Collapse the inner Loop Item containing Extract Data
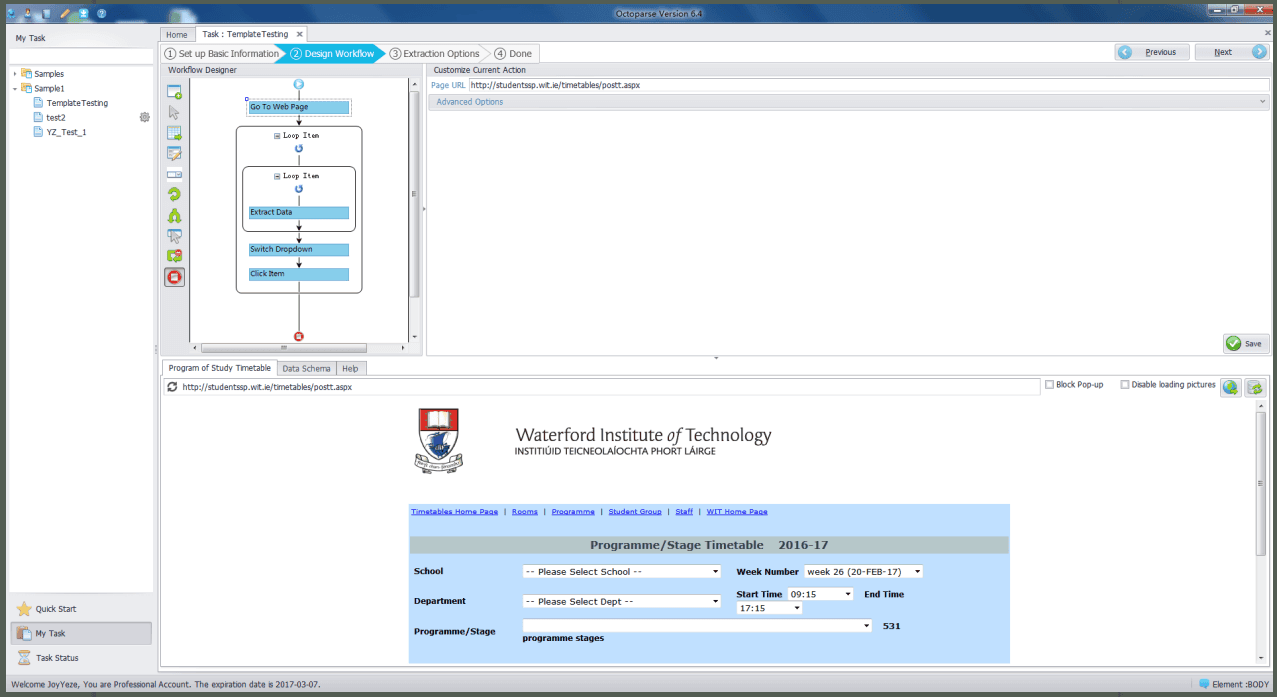The width and height of the screenshot is (1277, 697). tap(277, 176)
